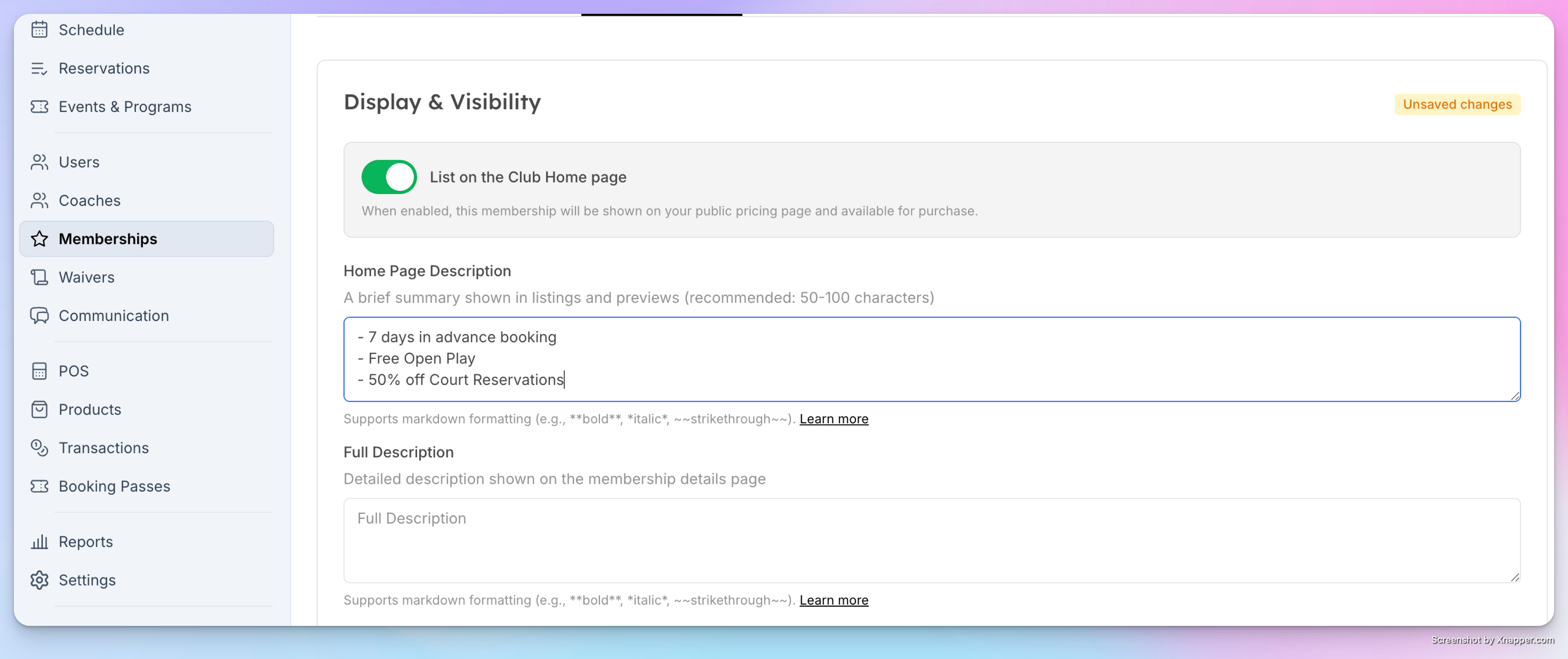Click the Unsaved changes badge
Image resolution: width=1568 pixels, height=659 pixels.
coord(1457,104)
